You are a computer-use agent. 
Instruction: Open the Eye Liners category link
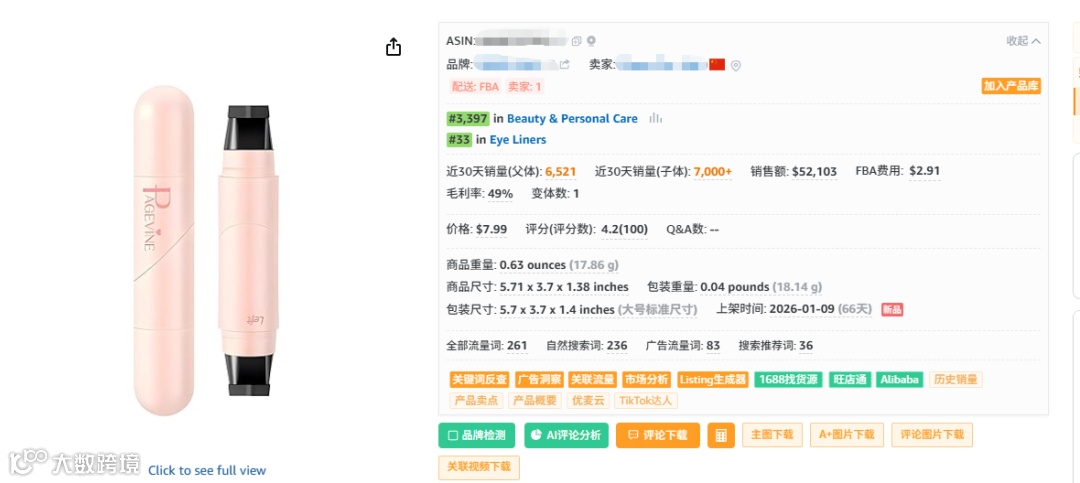point(518,140)
